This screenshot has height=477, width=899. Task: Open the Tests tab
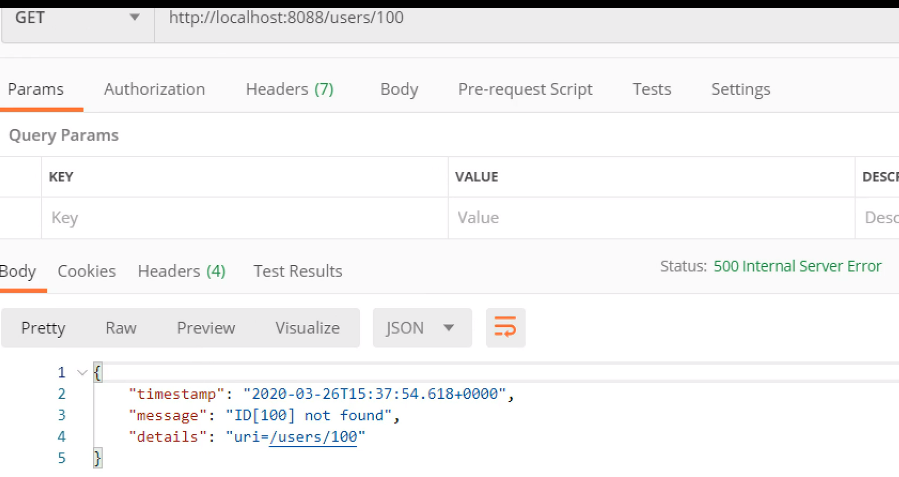tap(652, 89)
